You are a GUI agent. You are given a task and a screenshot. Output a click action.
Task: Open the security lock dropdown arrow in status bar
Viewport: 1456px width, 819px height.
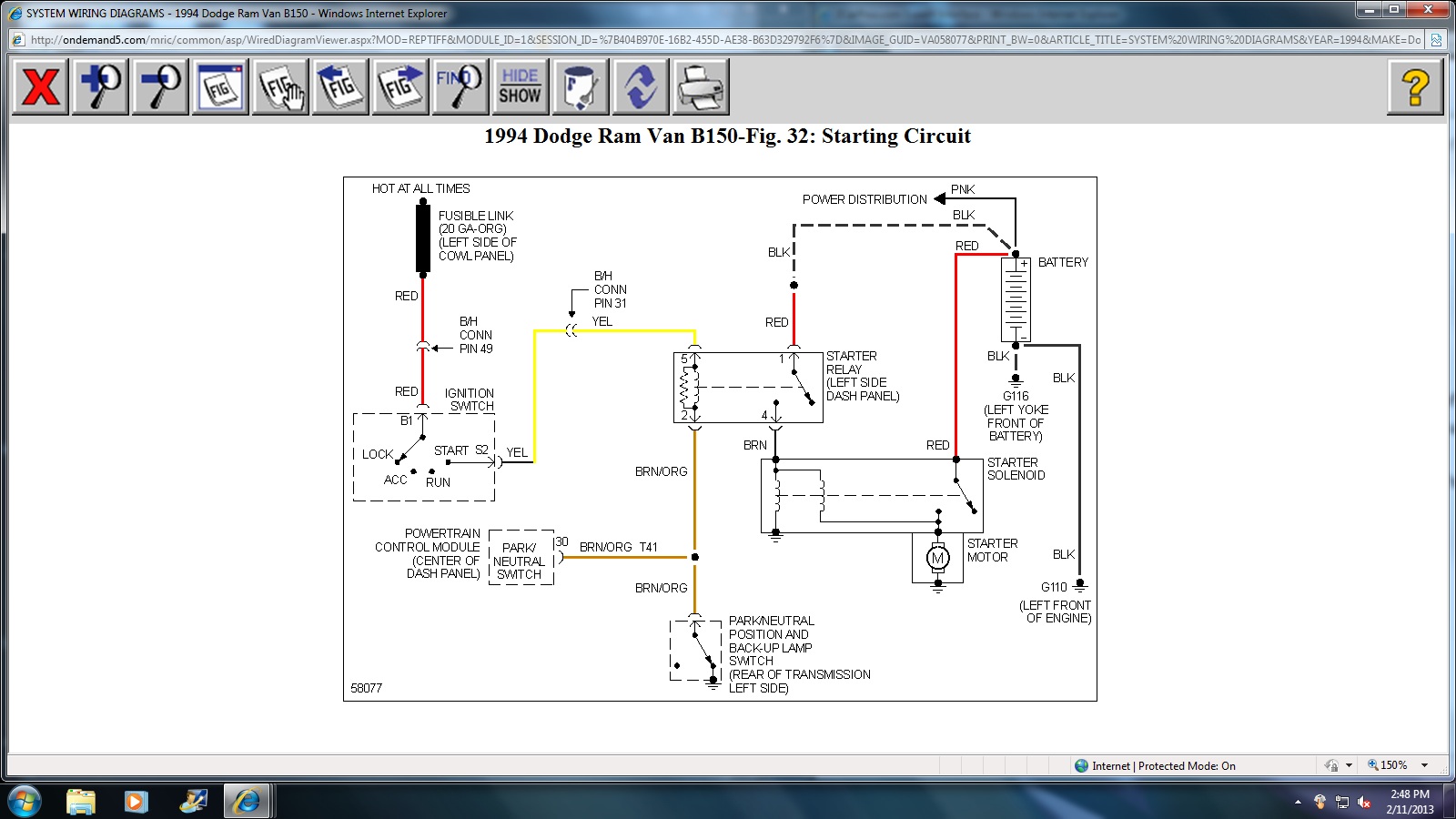coord(1349,765)
